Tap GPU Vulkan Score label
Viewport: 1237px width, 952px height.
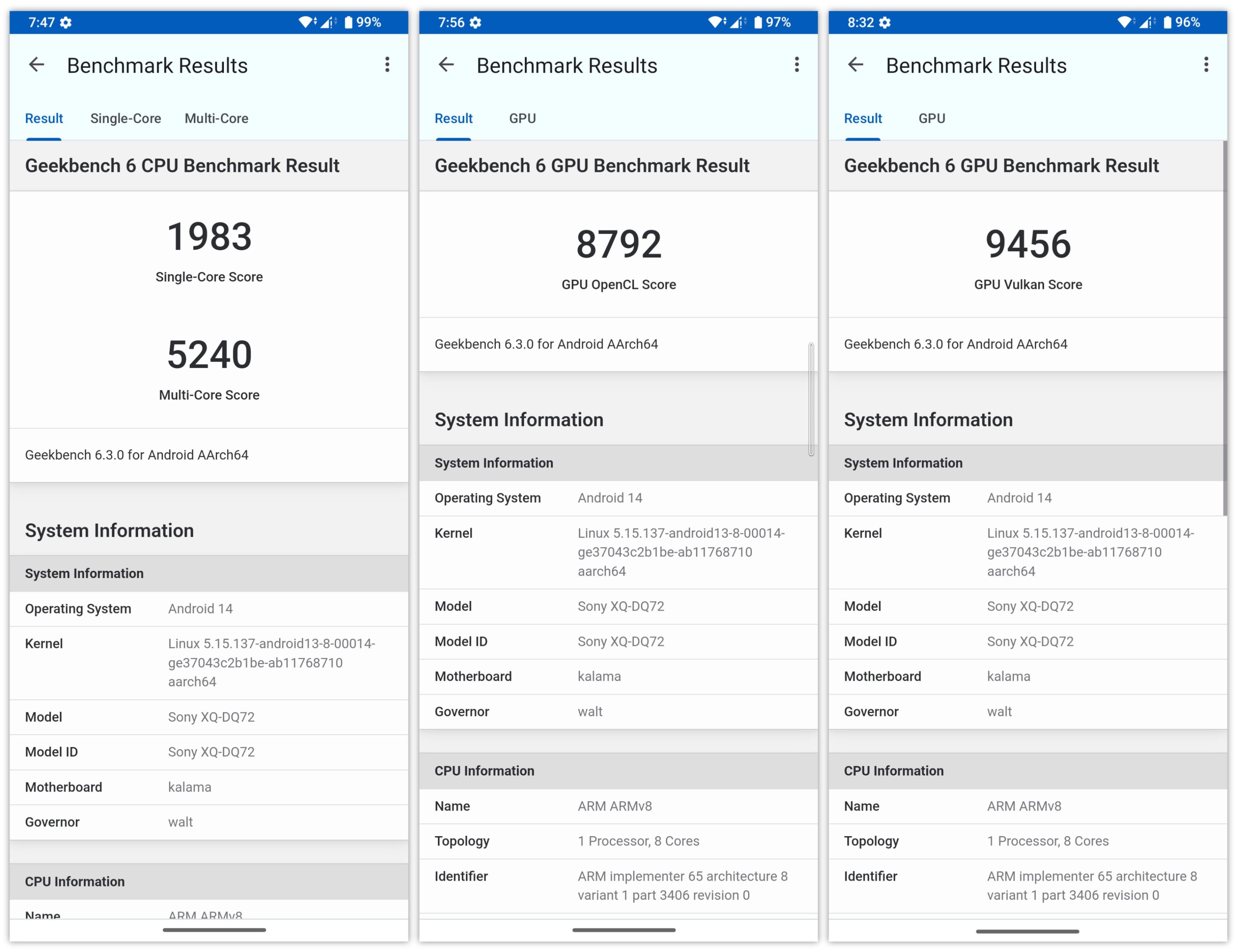[1028, 284]
